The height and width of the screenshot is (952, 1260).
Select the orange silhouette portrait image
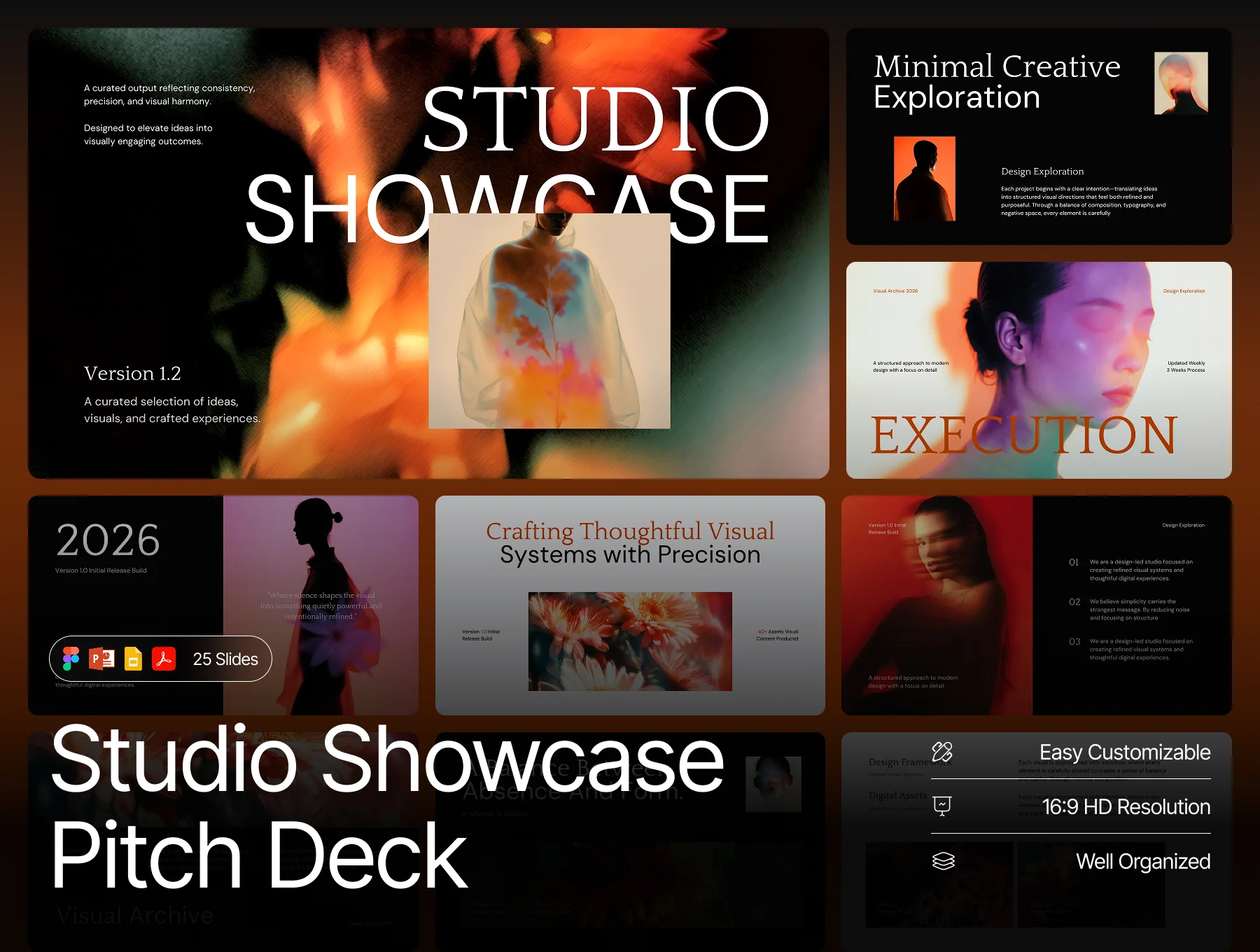click(925, 178)
